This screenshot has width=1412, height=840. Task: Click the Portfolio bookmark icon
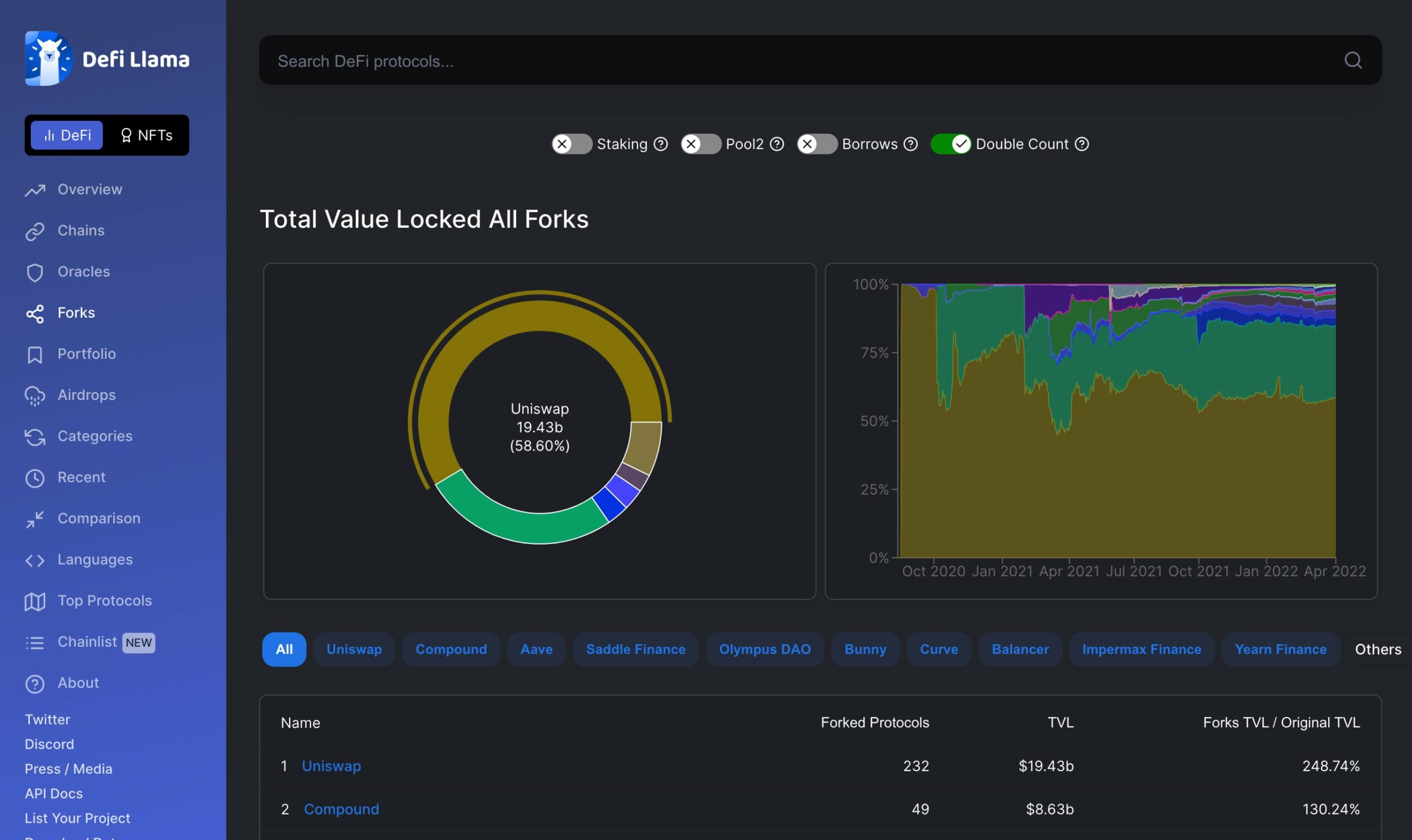(35, 355)
